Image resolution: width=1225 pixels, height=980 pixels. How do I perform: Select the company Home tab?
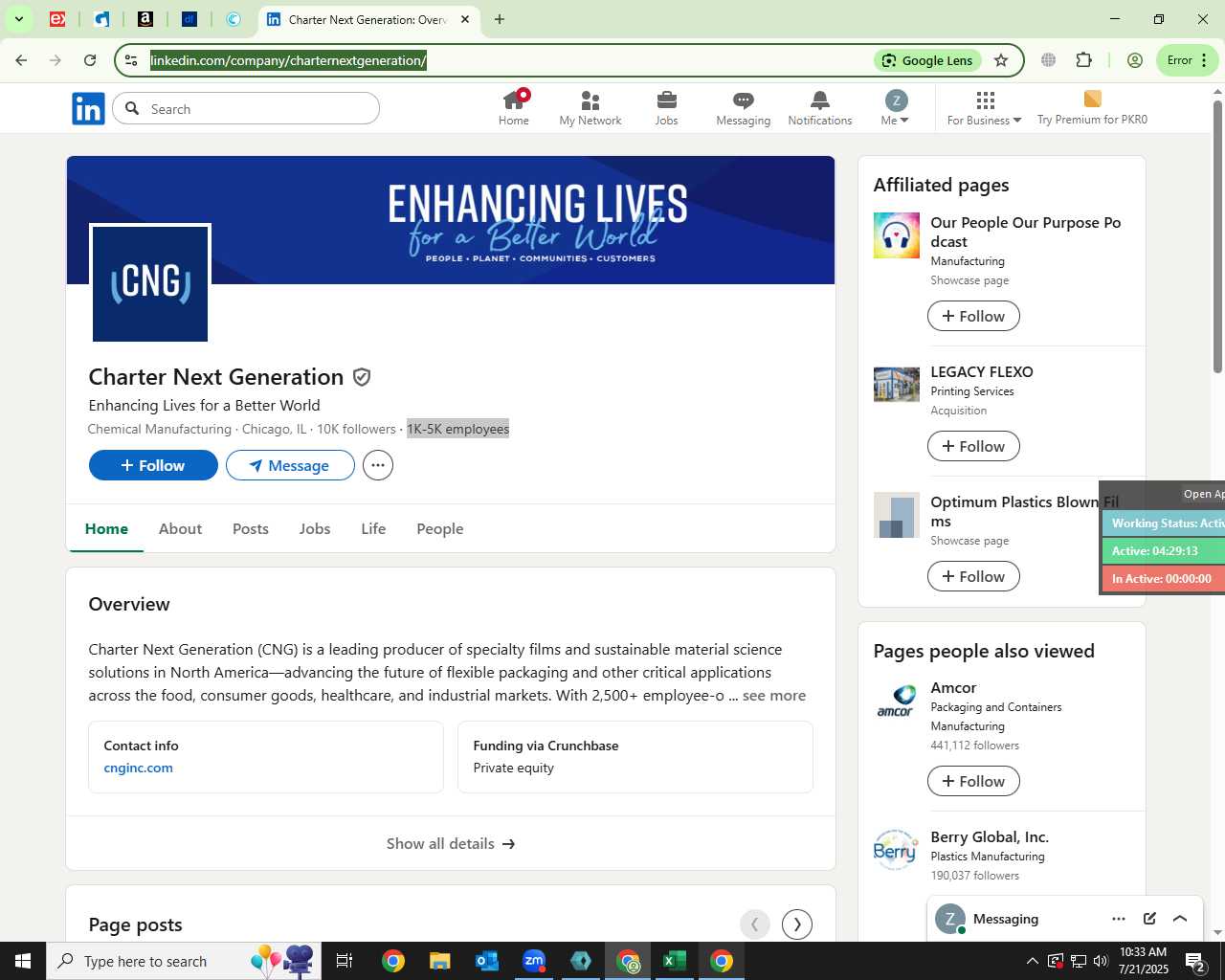pos(106,528)
